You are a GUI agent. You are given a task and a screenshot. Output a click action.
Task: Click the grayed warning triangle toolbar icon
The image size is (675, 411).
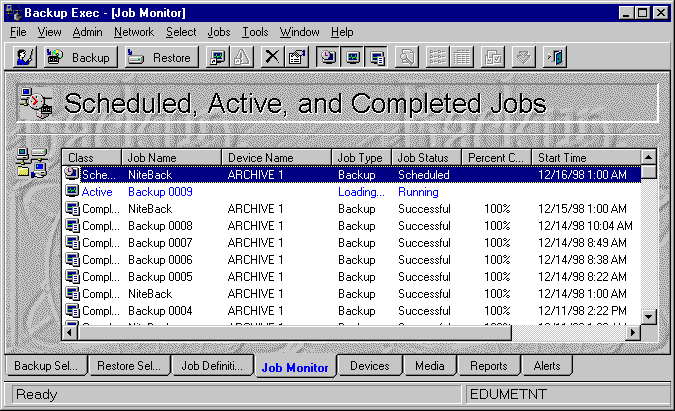tap(242, 57)
